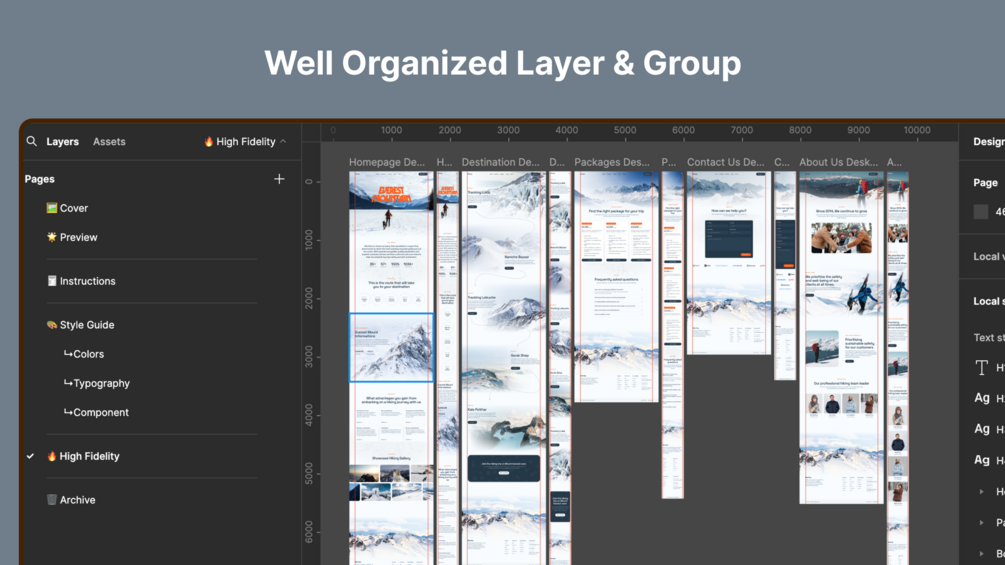The image size is (1005, 565).
Task: Click the Page background color swatch
Action: point(981,211)
